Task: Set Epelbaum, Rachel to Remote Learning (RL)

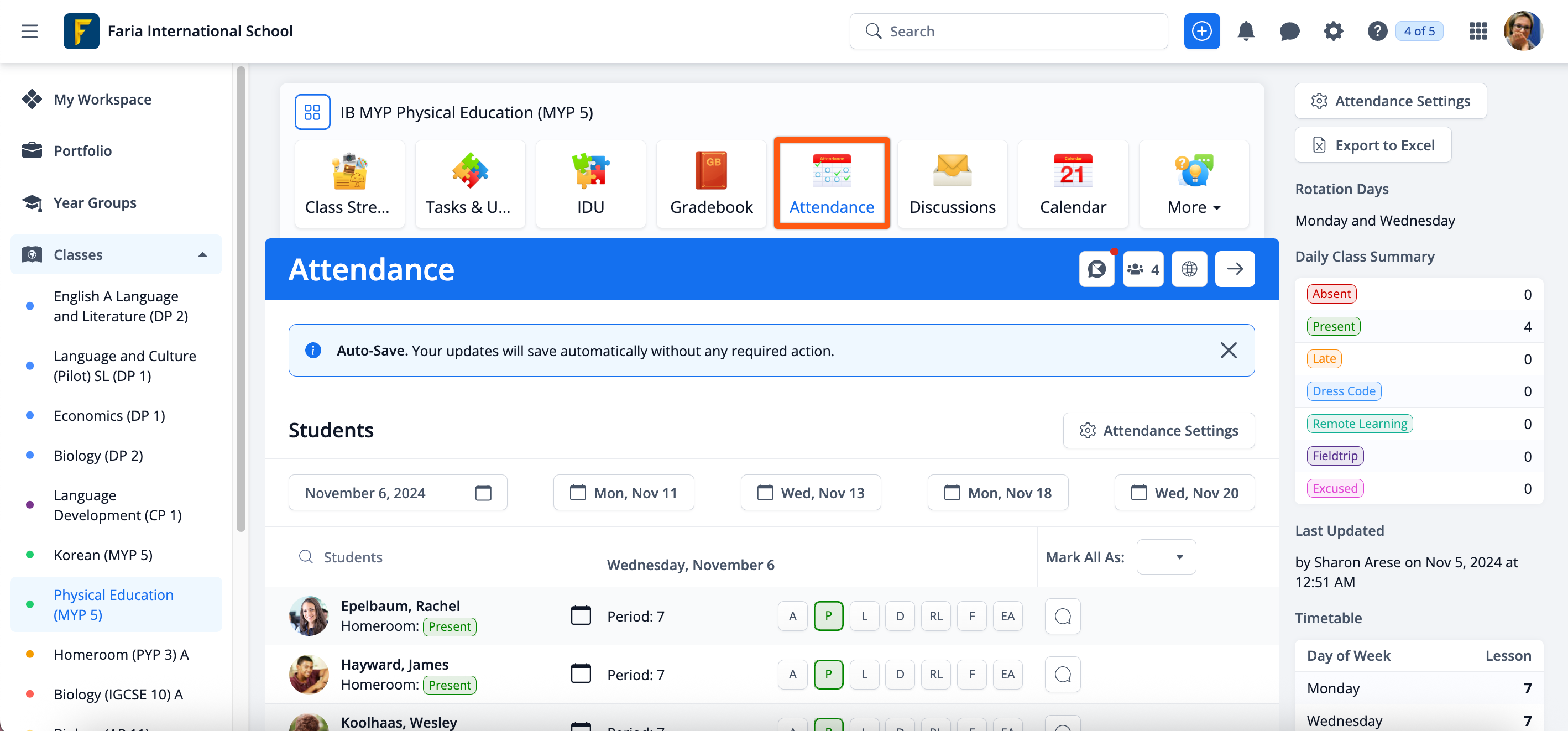Action: coord(935,616)
